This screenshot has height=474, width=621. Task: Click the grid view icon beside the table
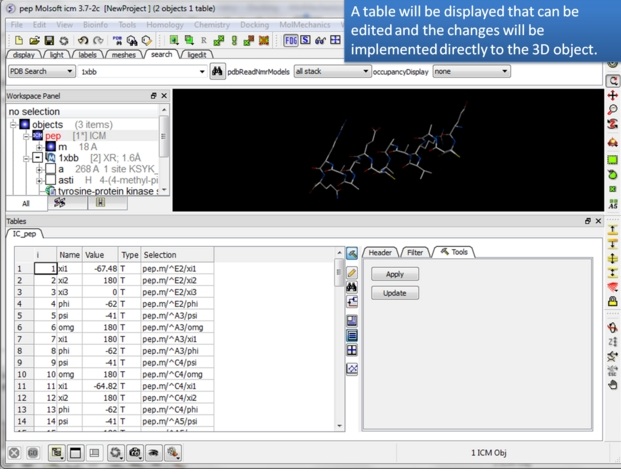(352, 350)
